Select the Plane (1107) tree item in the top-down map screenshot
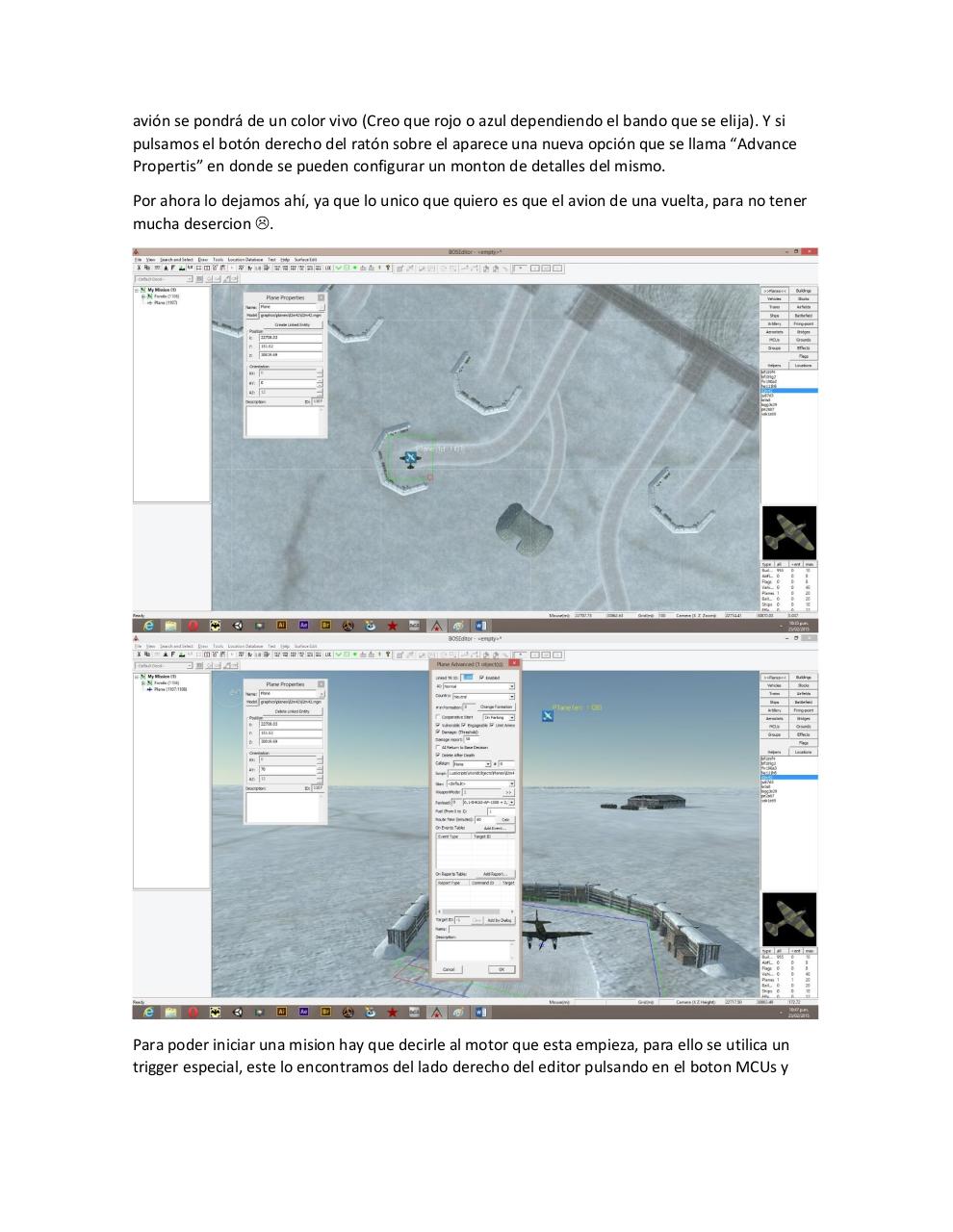 point(164,303)
